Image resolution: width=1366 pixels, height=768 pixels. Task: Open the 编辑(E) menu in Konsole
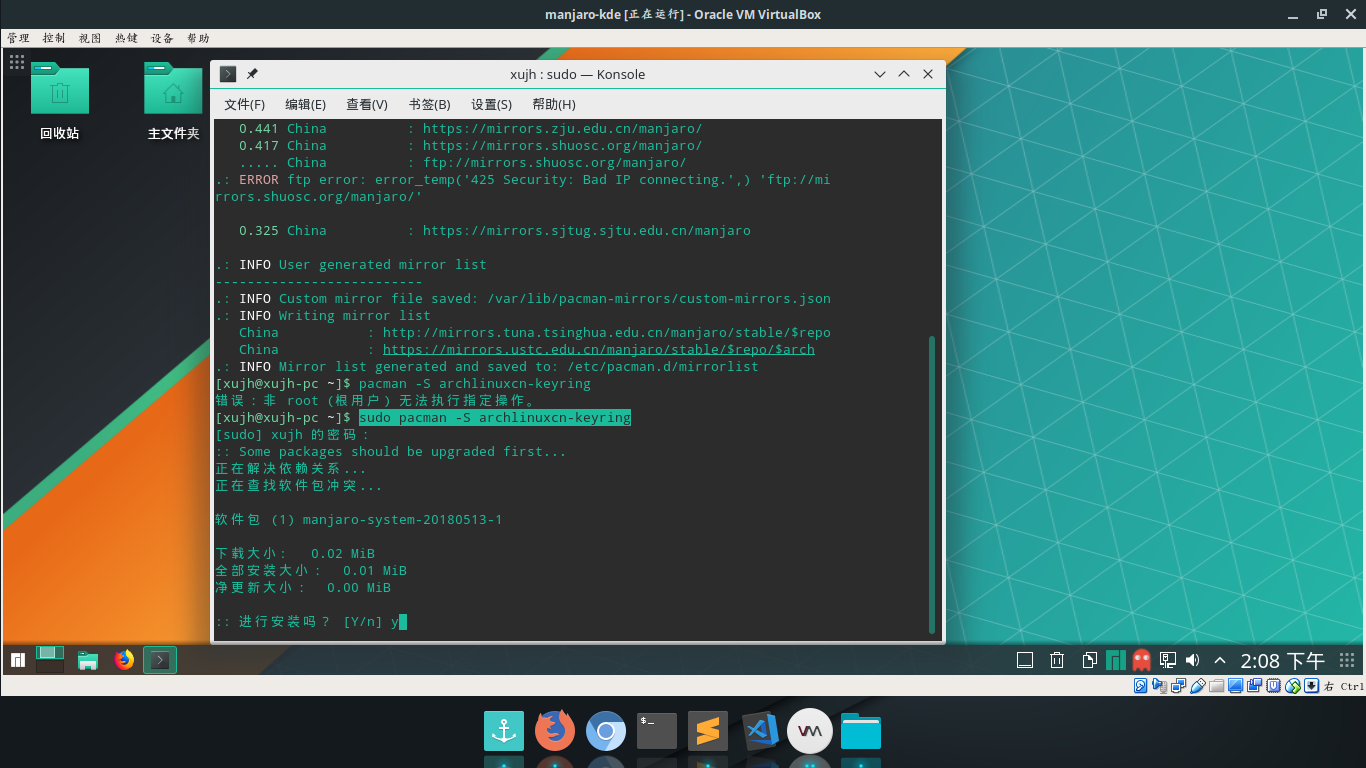tap(306, 104)
